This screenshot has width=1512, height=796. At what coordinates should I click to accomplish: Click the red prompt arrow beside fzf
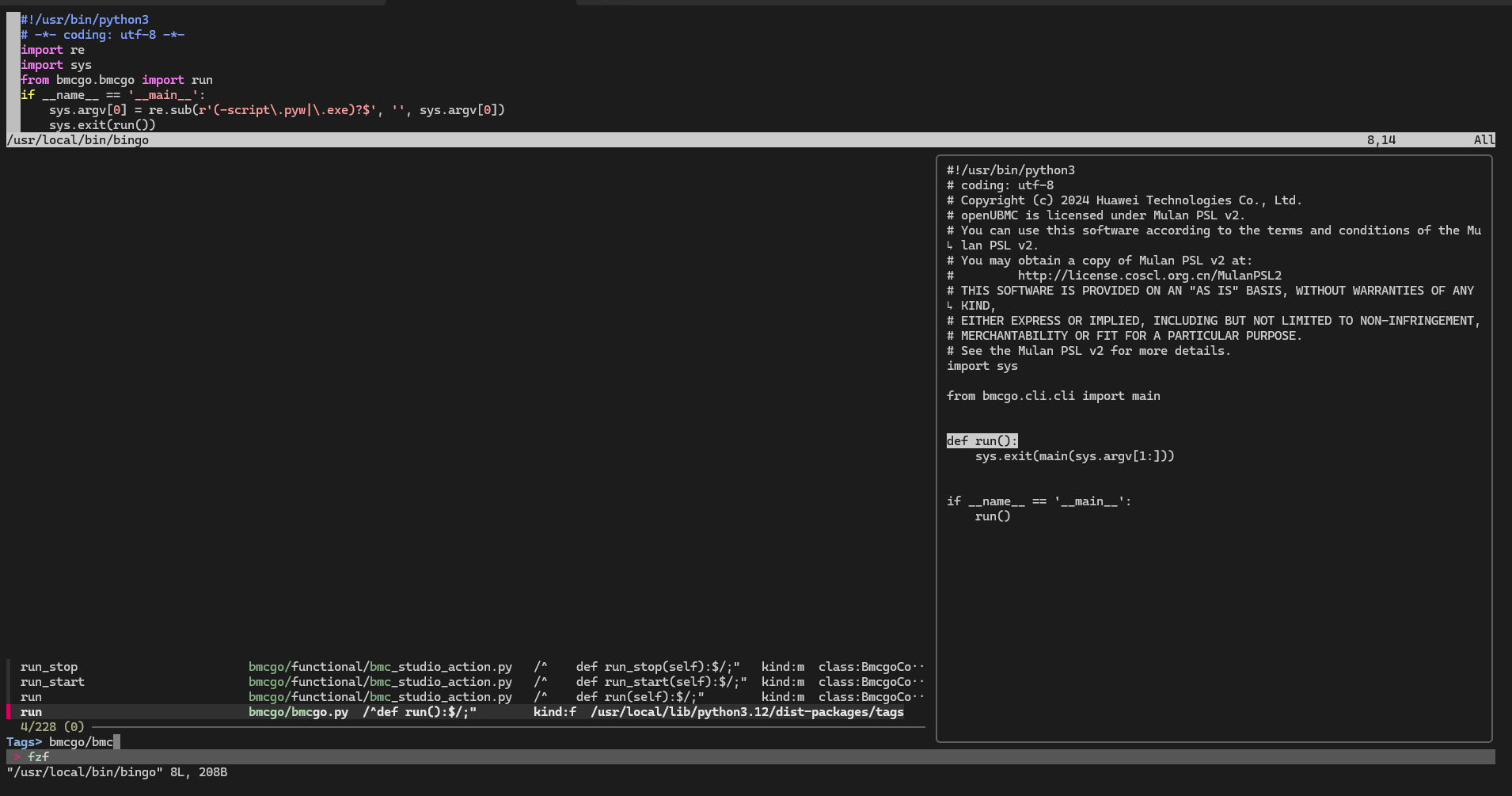[17, 757]
